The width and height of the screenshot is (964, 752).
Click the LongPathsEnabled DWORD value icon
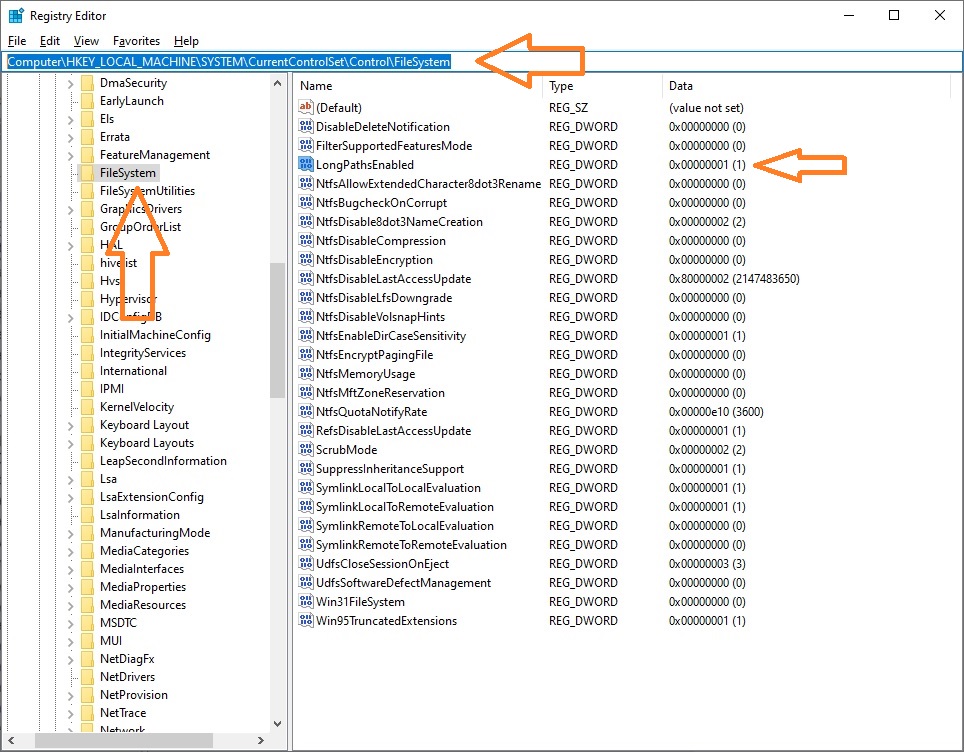pos(306,164)
